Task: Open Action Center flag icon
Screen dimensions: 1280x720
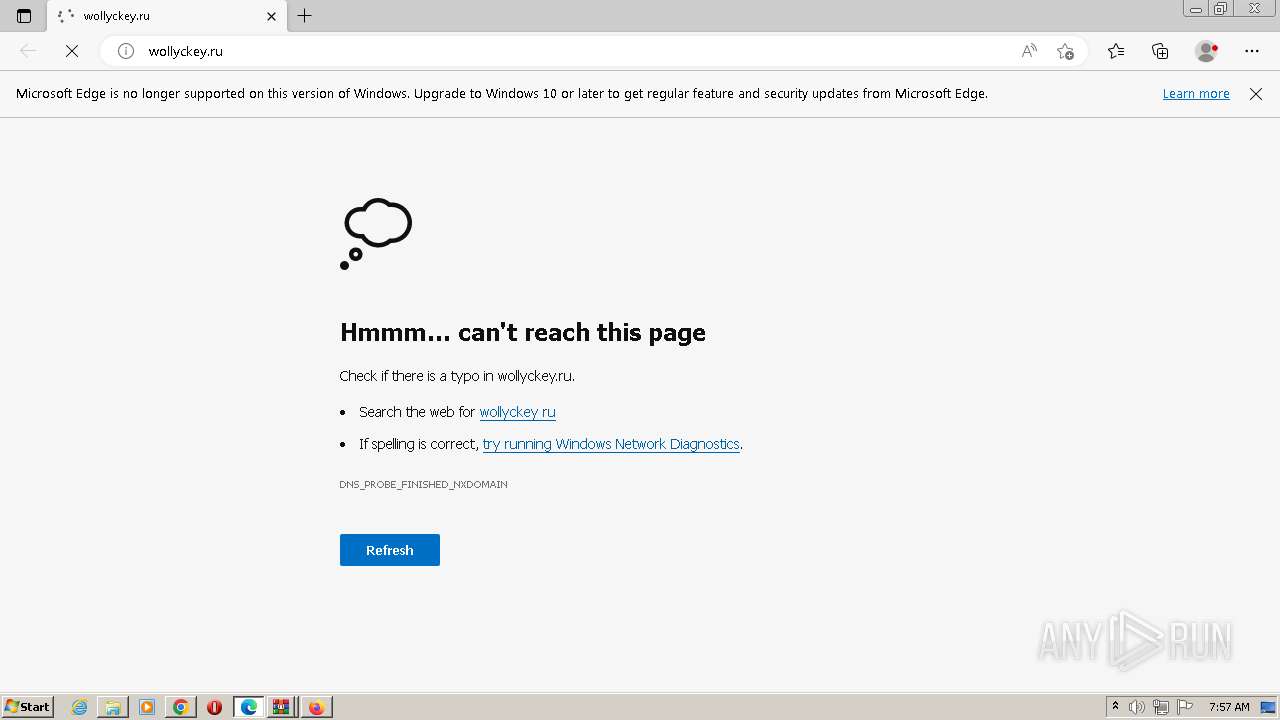Action: tap(1185, 707)
